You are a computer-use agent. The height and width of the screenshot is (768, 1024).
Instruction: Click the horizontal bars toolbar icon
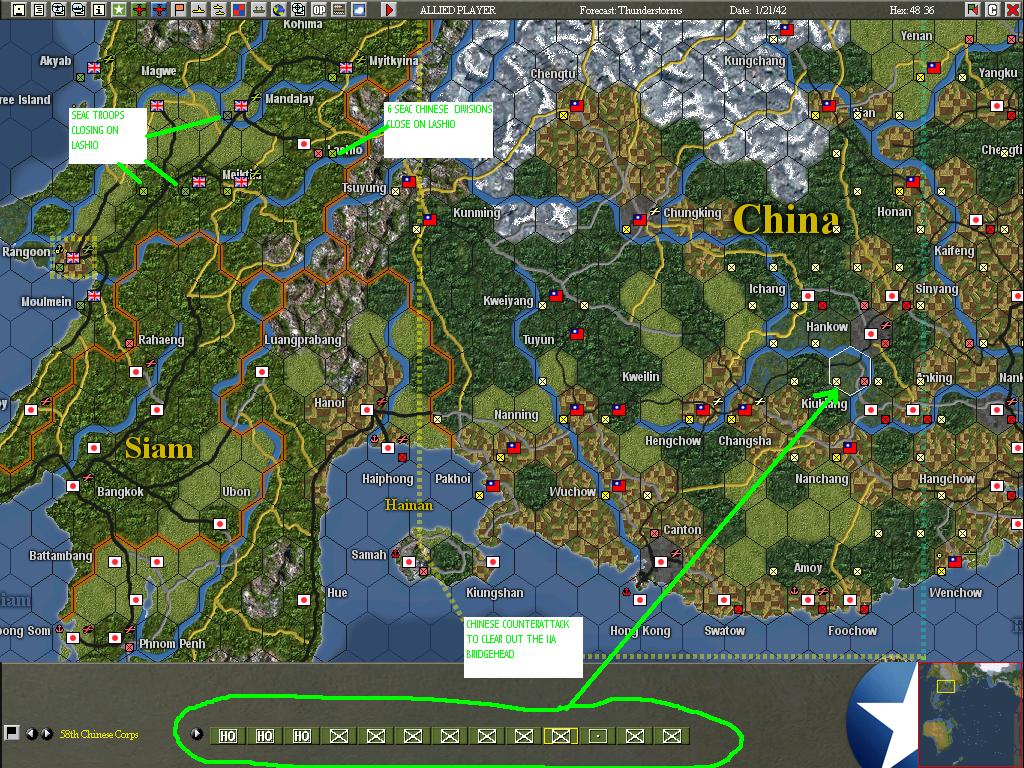339,10
